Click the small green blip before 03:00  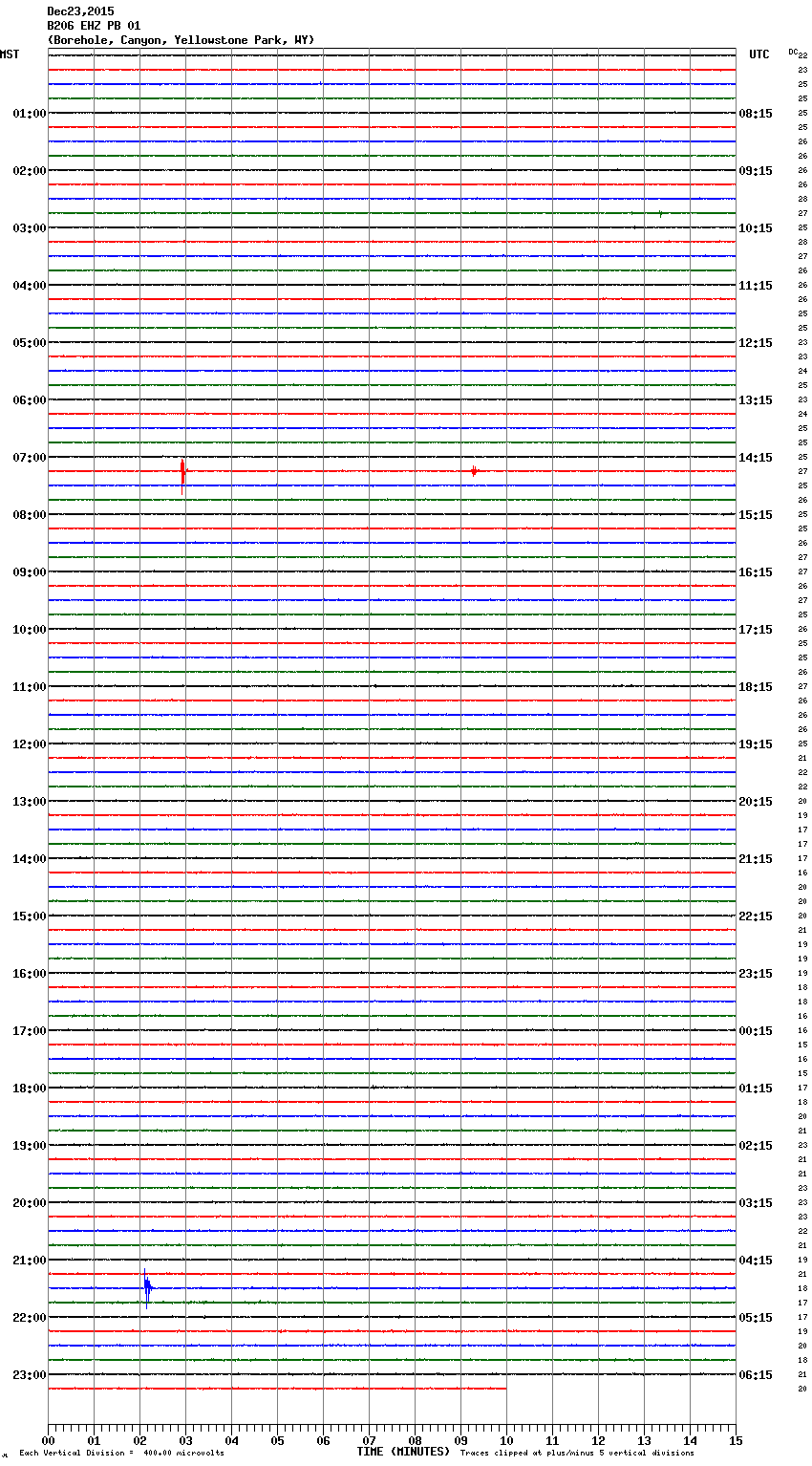tap(660, 213)
